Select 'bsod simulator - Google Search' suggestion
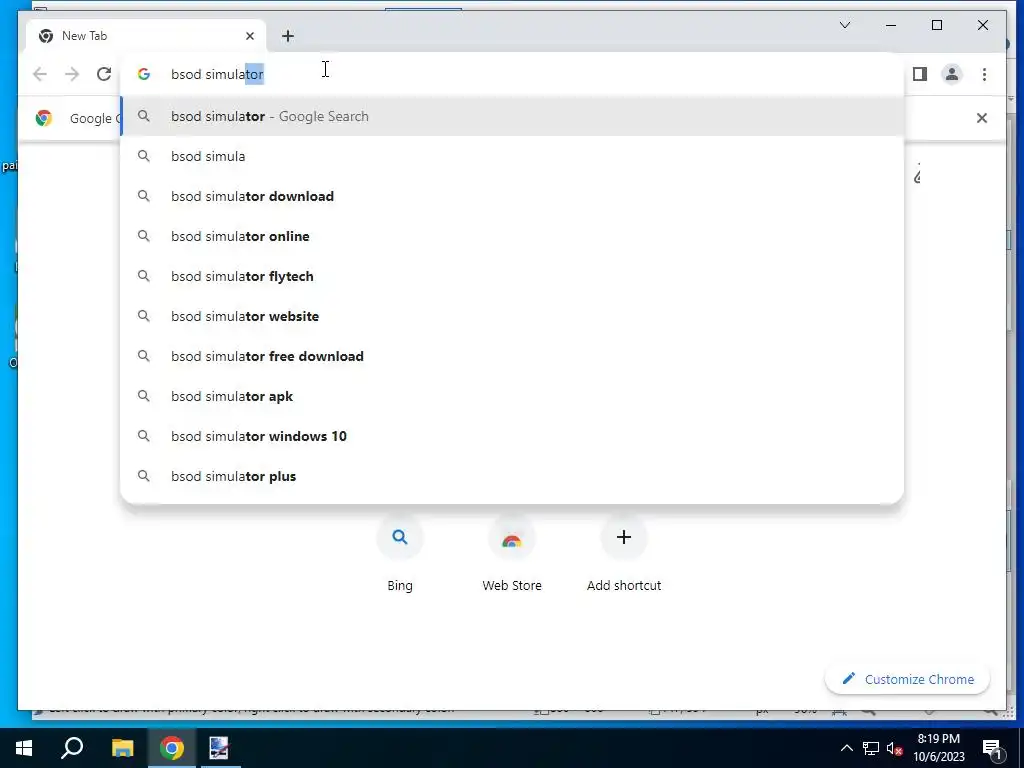Image resolution: width=1024 pixels, height=768 pixels. tap(512, 116)
